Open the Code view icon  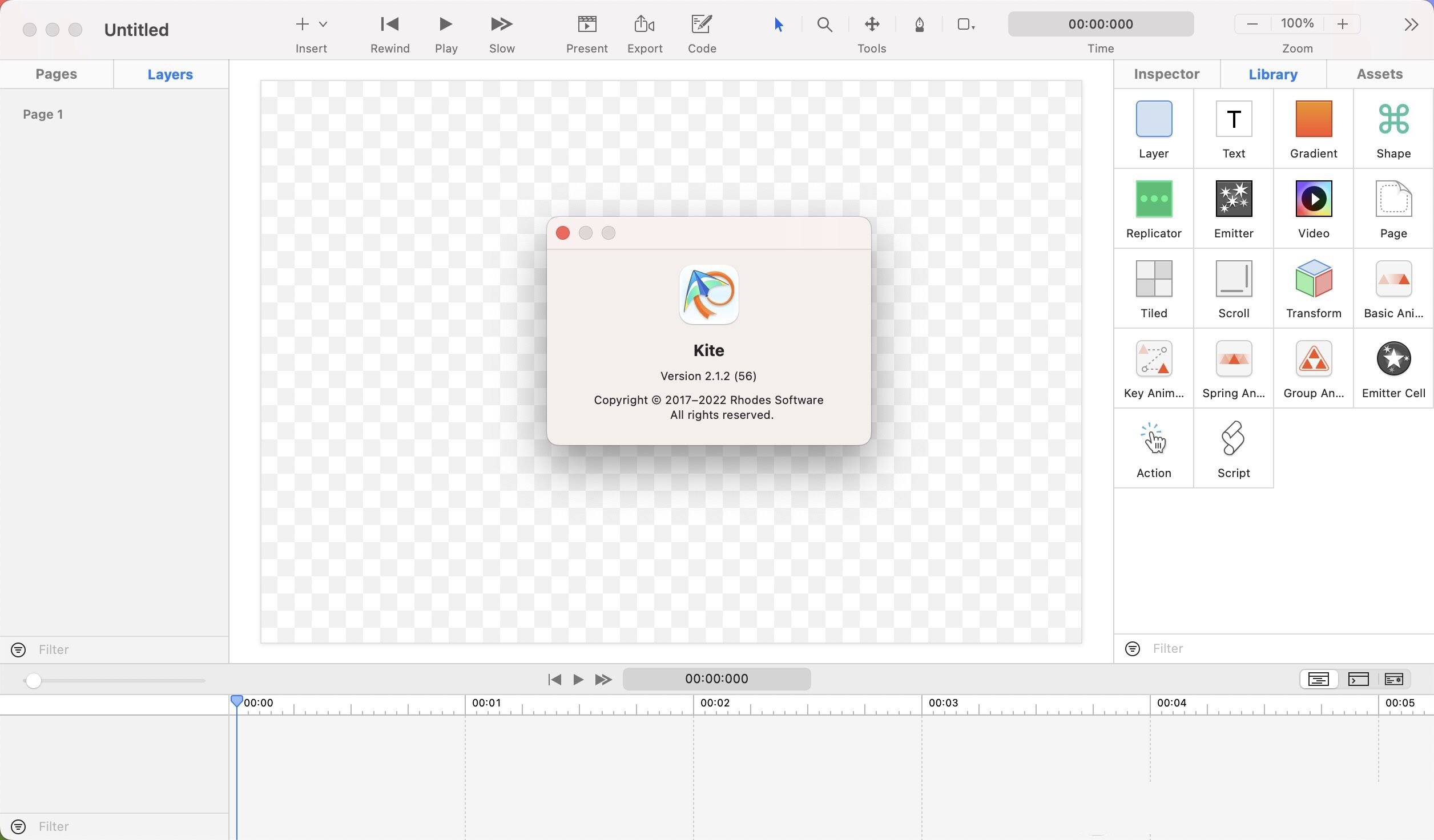pos(702,24)
